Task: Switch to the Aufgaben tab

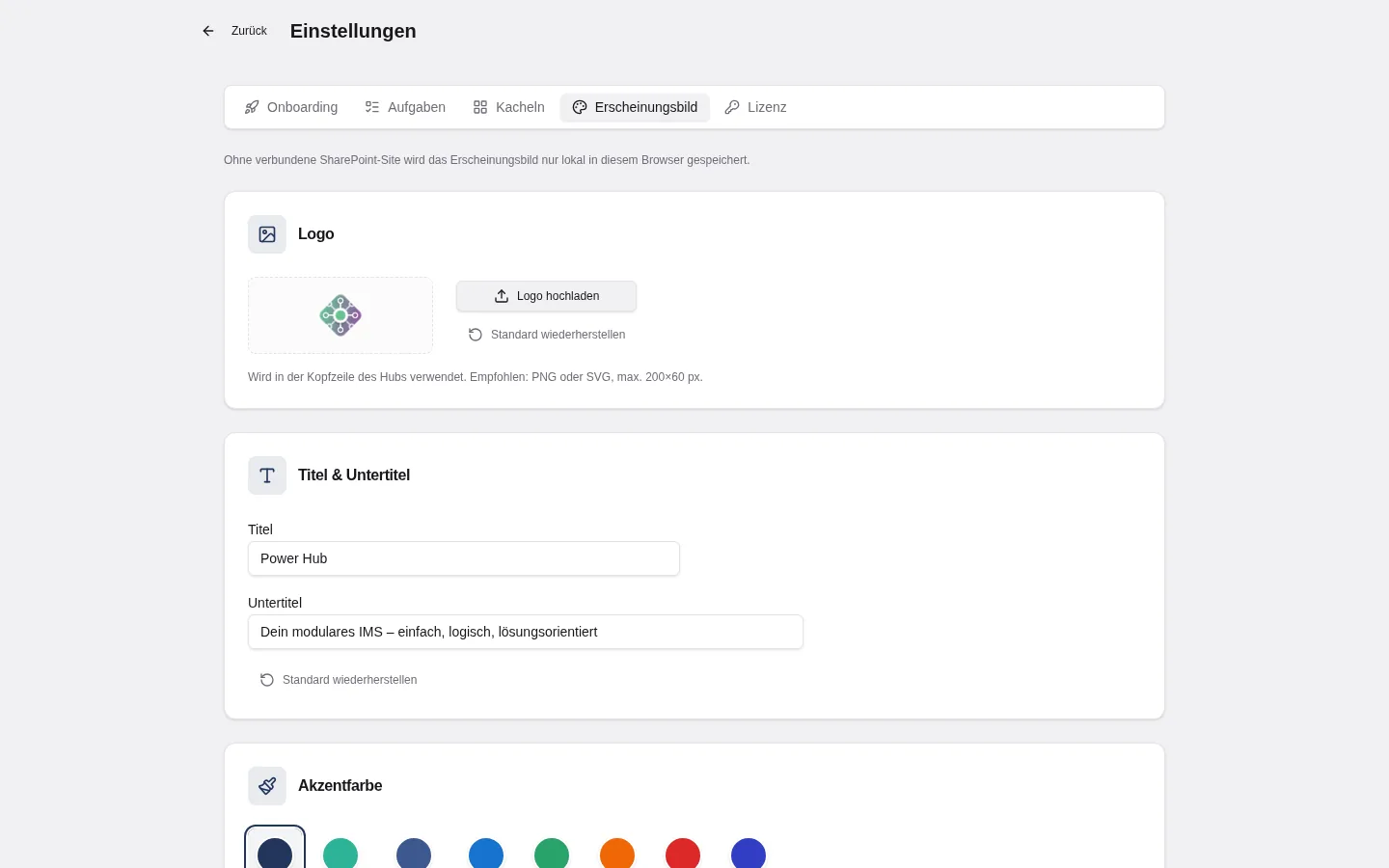Action: 405,107
